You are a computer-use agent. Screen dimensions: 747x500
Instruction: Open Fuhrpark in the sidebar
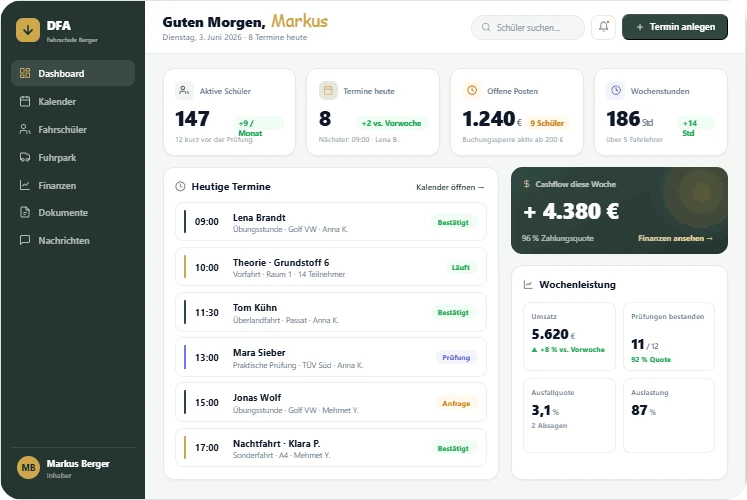click(73, 158)
